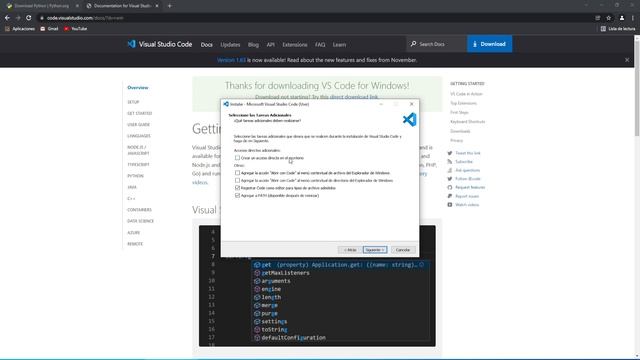
Task: Select Overview in docs sidebar
Action: click(x=138, y=88)
